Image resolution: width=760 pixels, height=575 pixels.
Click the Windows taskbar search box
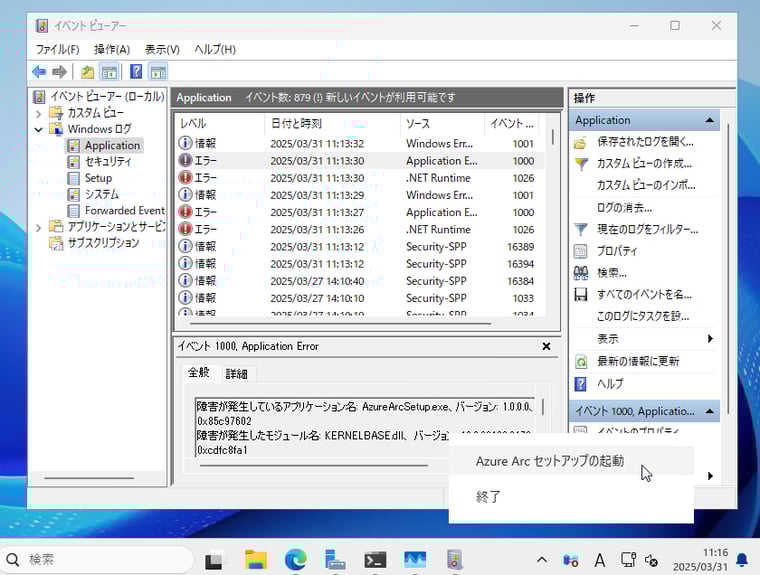[x=97, y=559]
